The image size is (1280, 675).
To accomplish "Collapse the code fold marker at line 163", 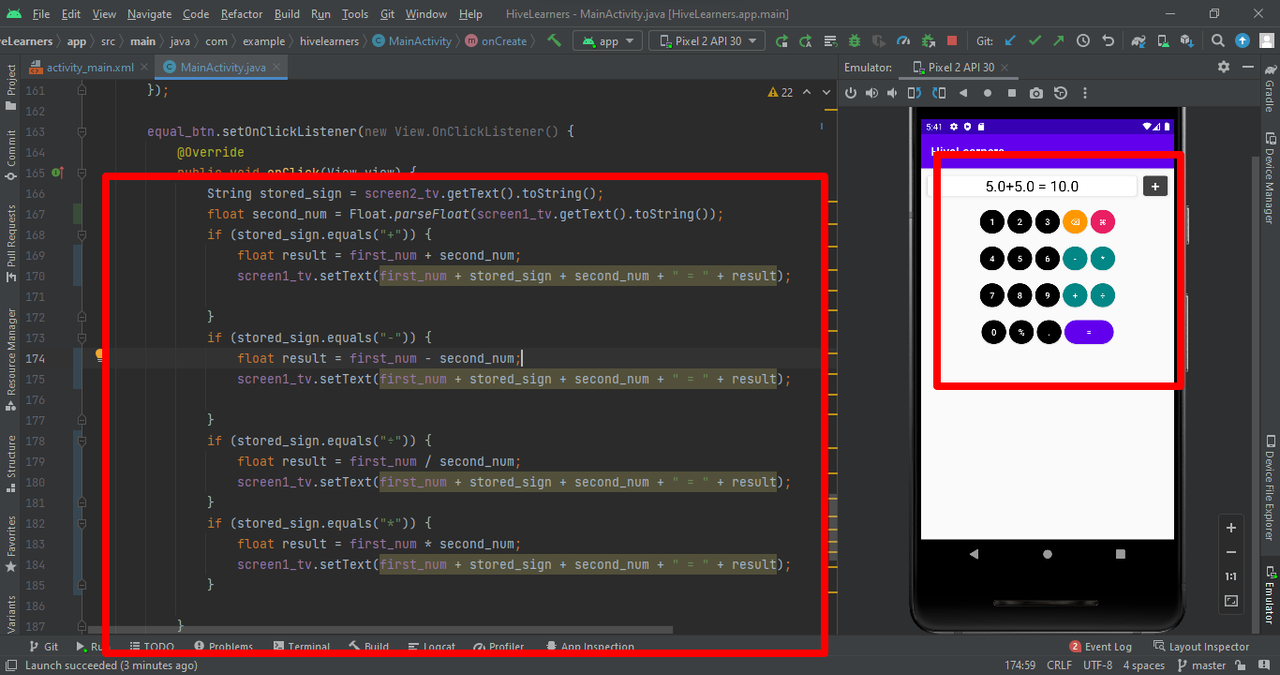I will pyautogui.click(x=82, y=132).
